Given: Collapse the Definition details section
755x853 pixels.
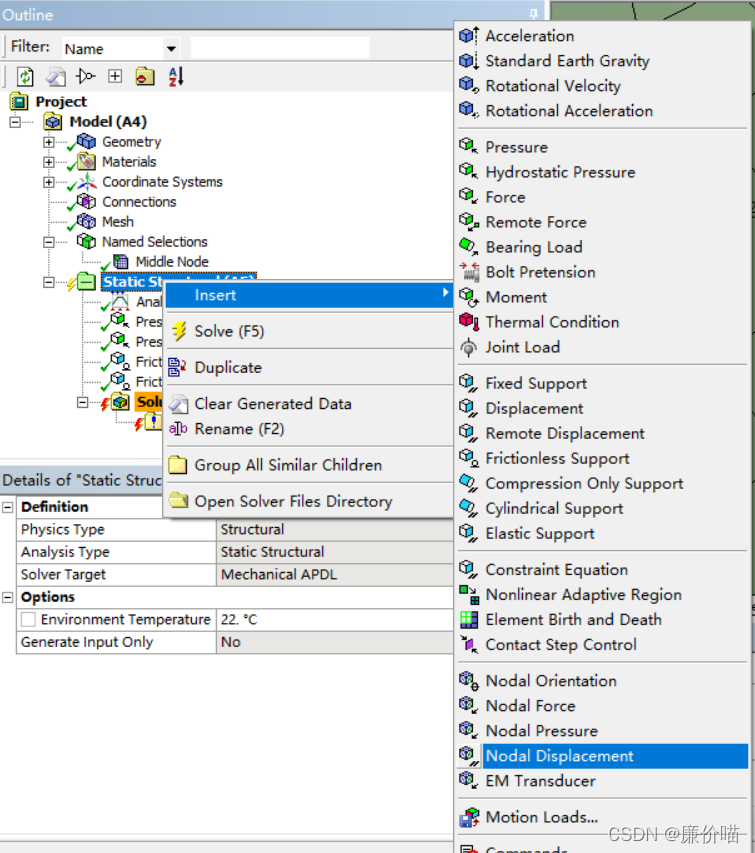Looking at the screenshot, I should (x=8, y=507).
